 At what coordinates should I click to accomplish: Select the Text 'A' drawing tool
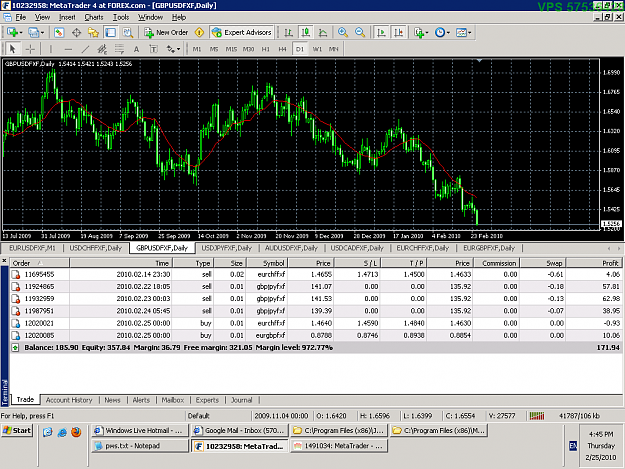[x=136, y=49]
